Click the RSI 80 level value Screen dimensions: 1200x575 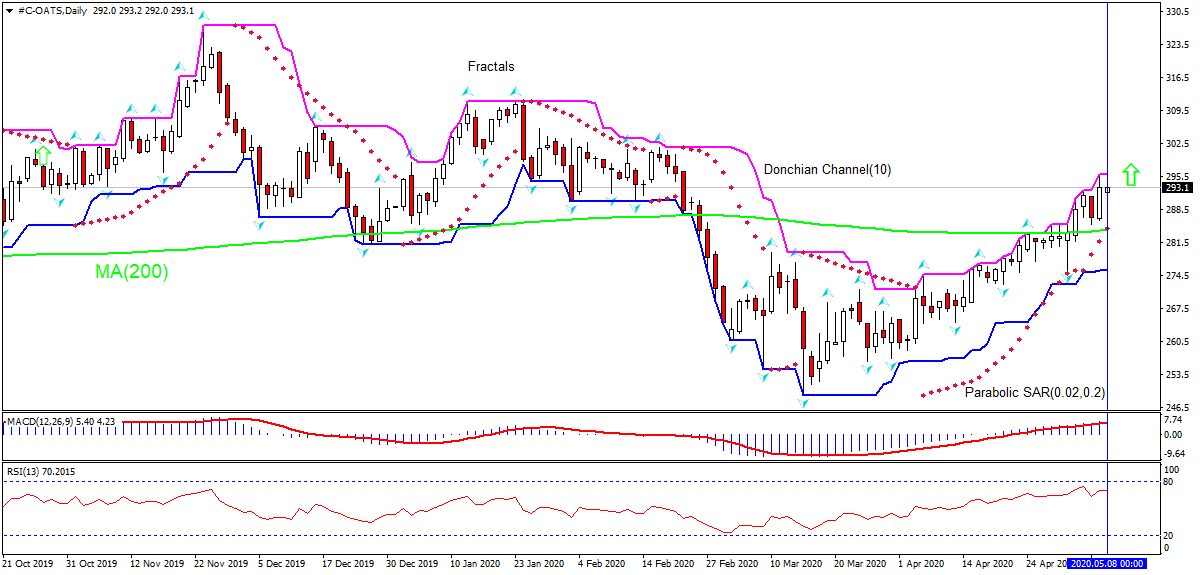pos(1169,481)
